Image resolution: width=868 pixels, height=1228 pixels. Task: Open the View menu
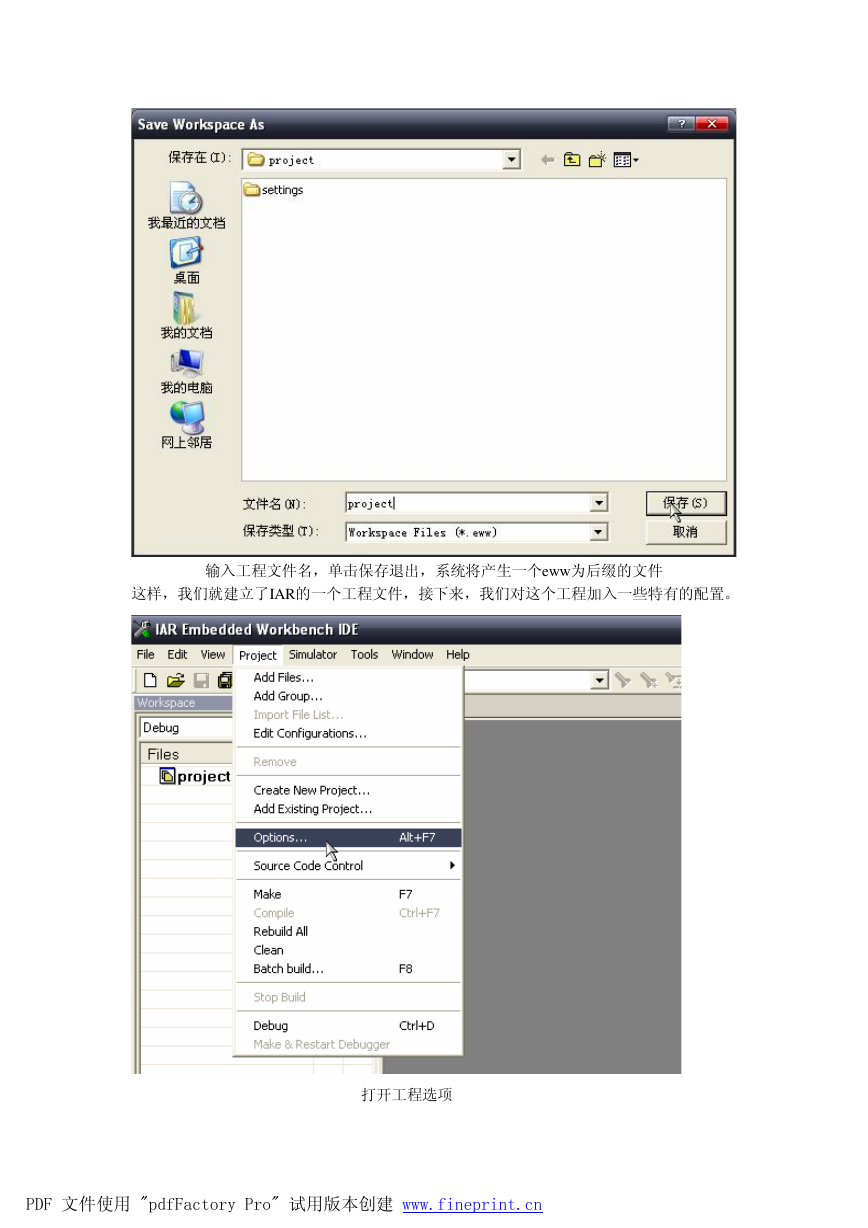213,655
